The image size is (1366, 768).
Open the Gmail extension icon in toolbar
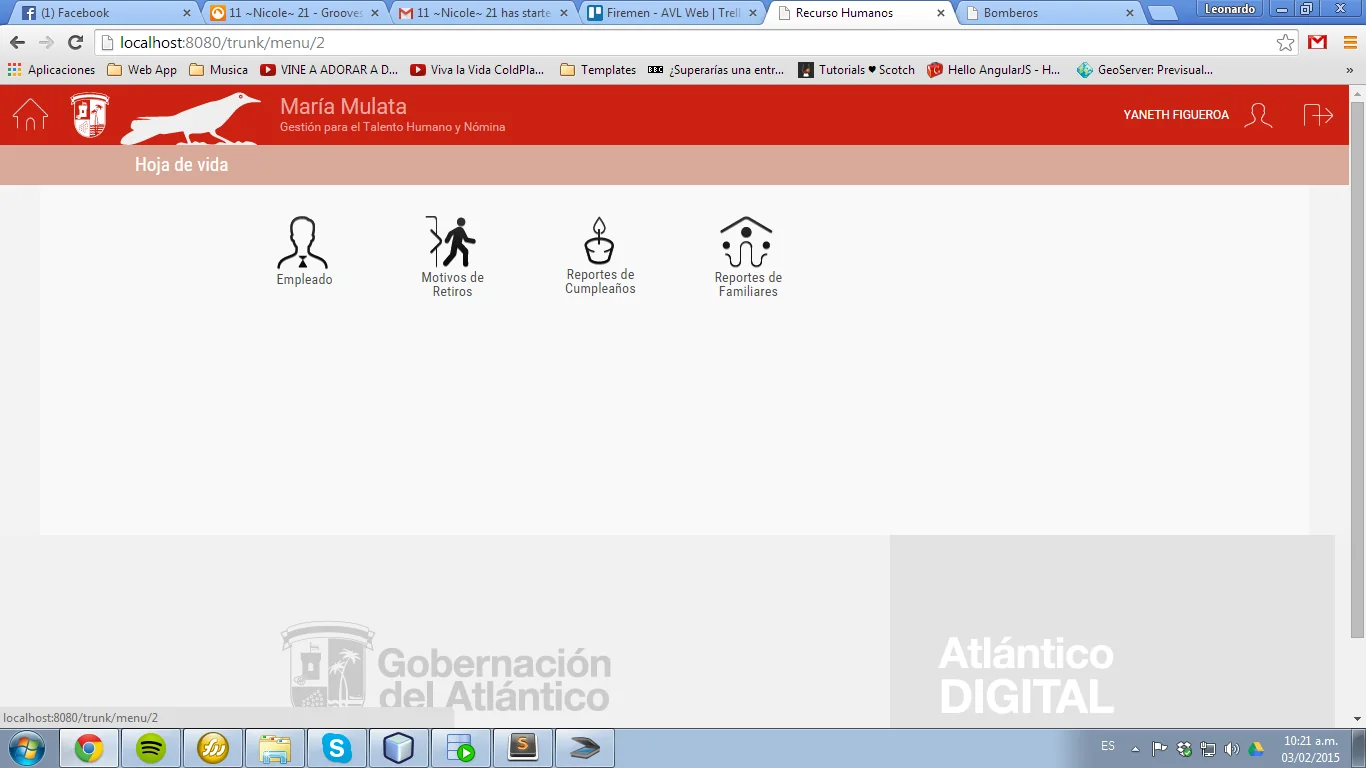[1318, 42]
